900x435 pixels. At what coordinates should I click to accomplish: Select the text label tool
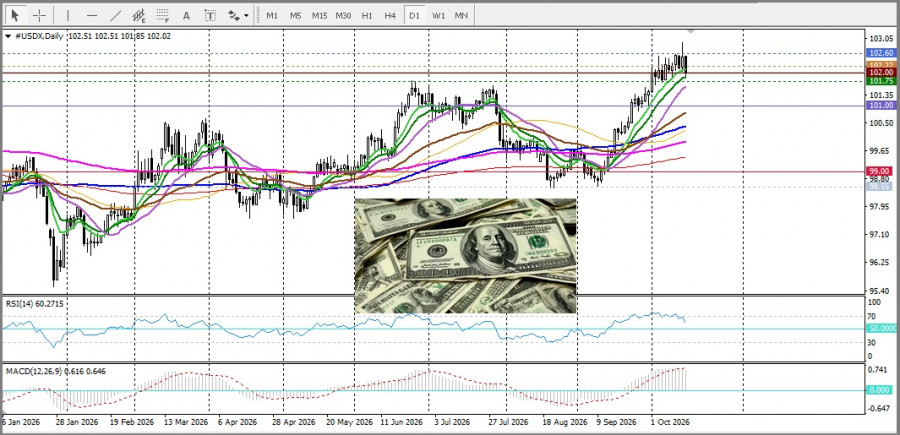coord(210,15)
